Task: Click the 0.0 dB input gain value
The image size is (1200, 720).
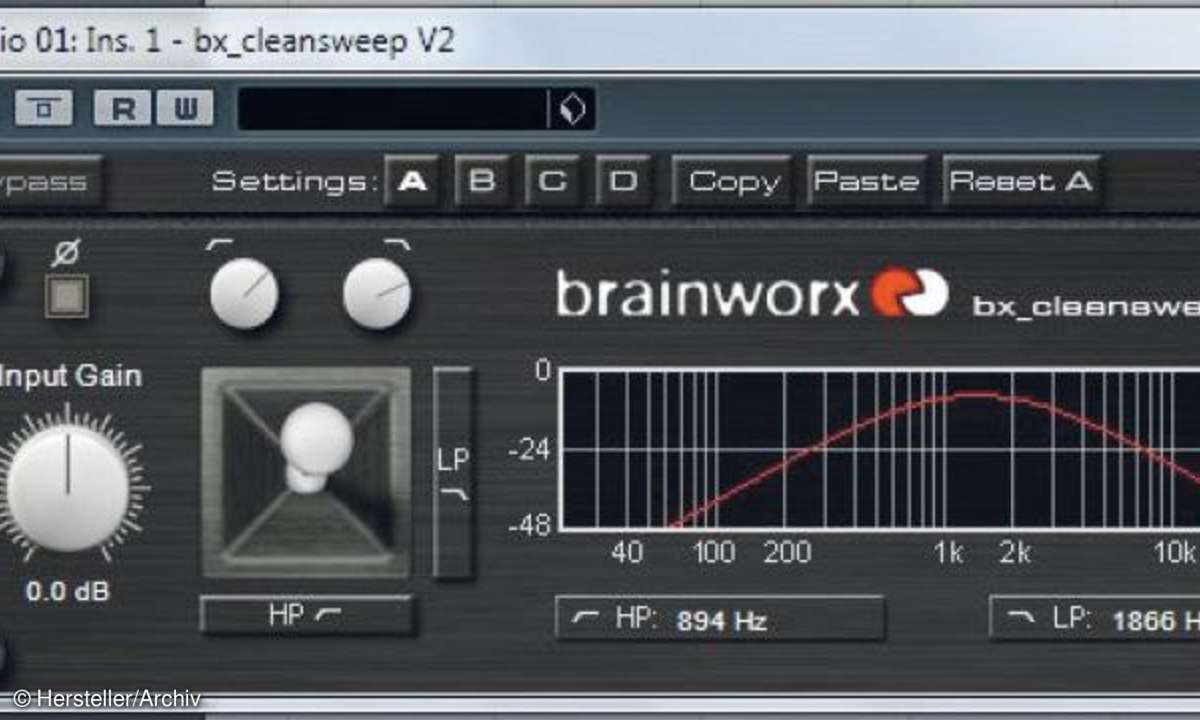Action: pos(67,591)
